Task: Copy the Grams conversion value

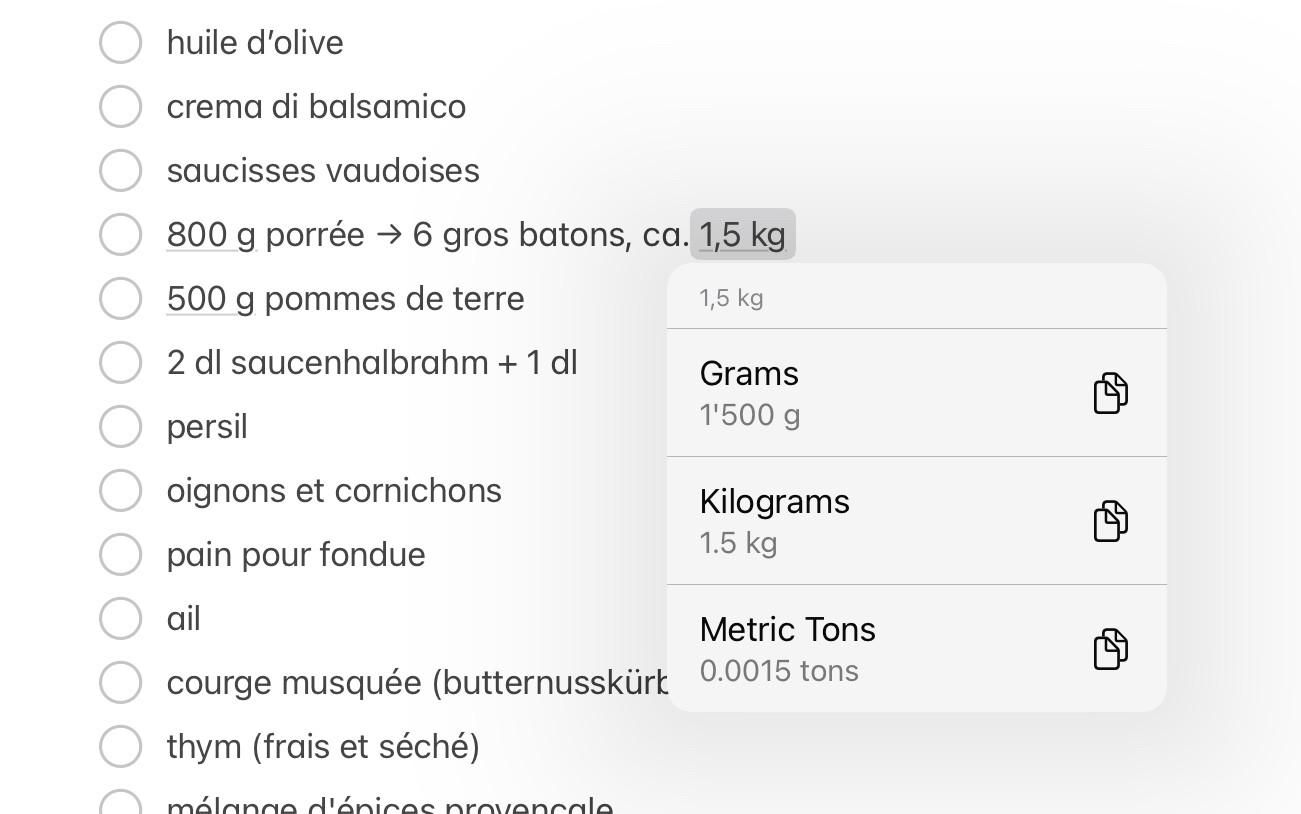Action: [x=1110, y=393]
